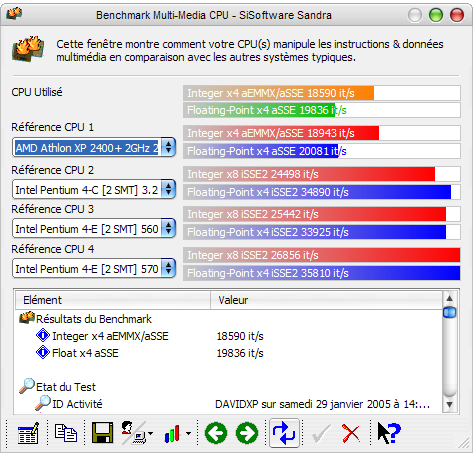This screenshot has height=453, width=473.
Task: Click the magnifier icon beside ID Activité
Action: pyautogui.click(x=43, y=403)
